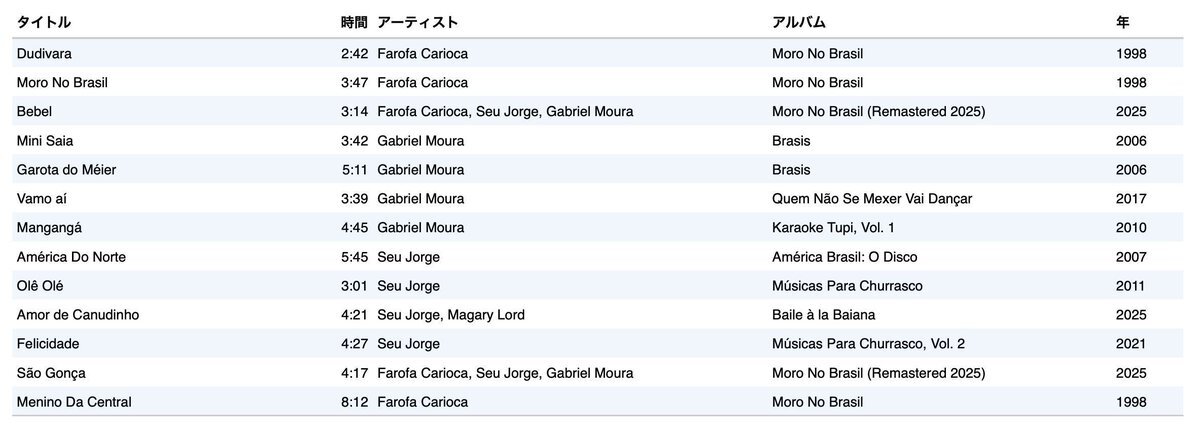Select América Do Norte track
This screenshot has width=1199, height=432.
[598, 257]
